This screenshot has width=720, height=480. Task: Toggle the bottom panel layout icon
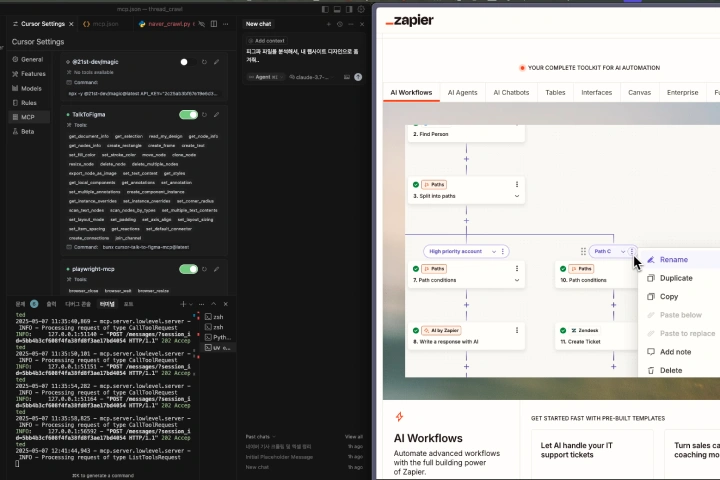(337, 9)
